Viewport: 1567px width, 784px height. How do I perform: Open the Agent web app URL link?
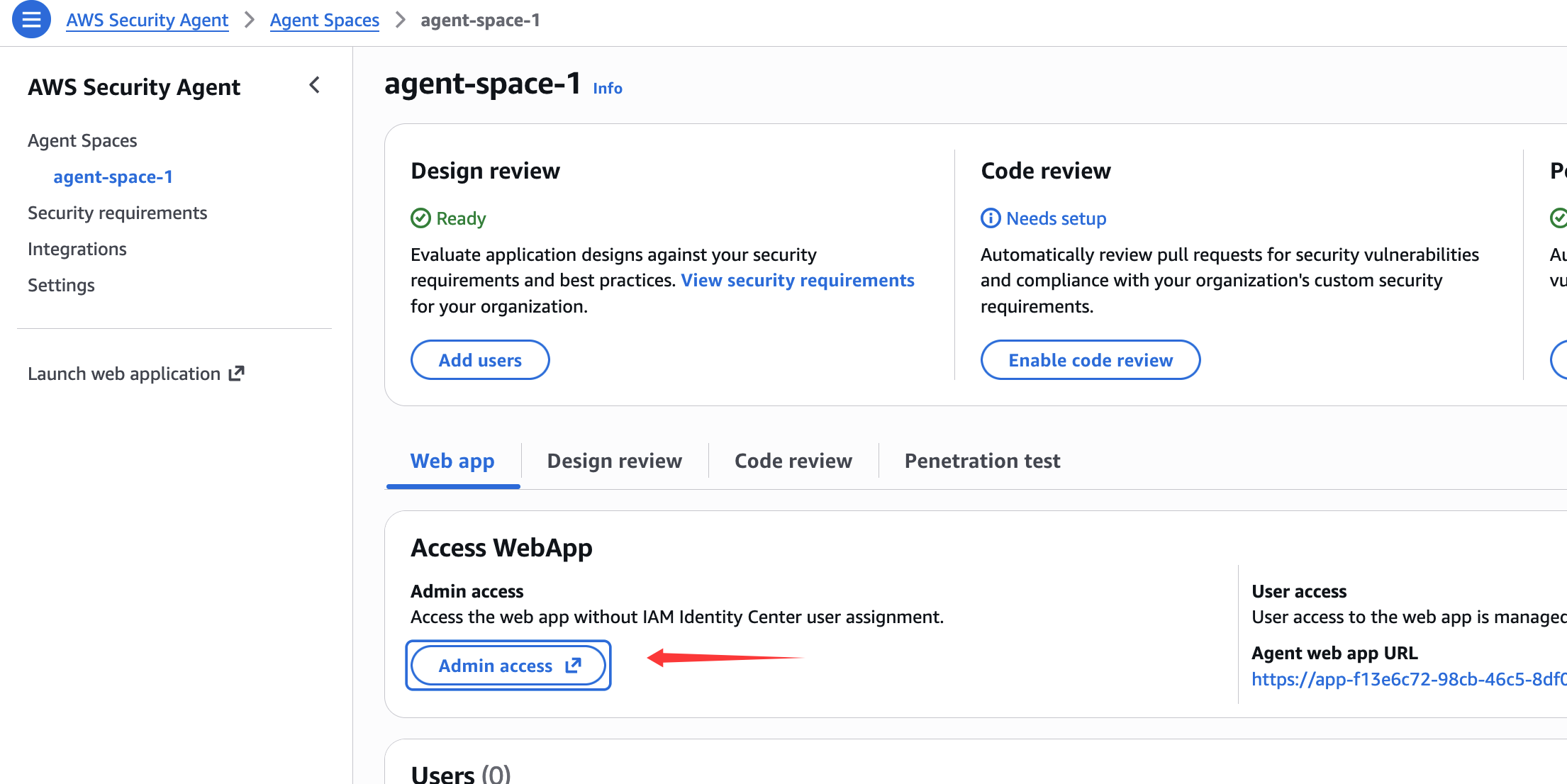(x=1407, y=679)
